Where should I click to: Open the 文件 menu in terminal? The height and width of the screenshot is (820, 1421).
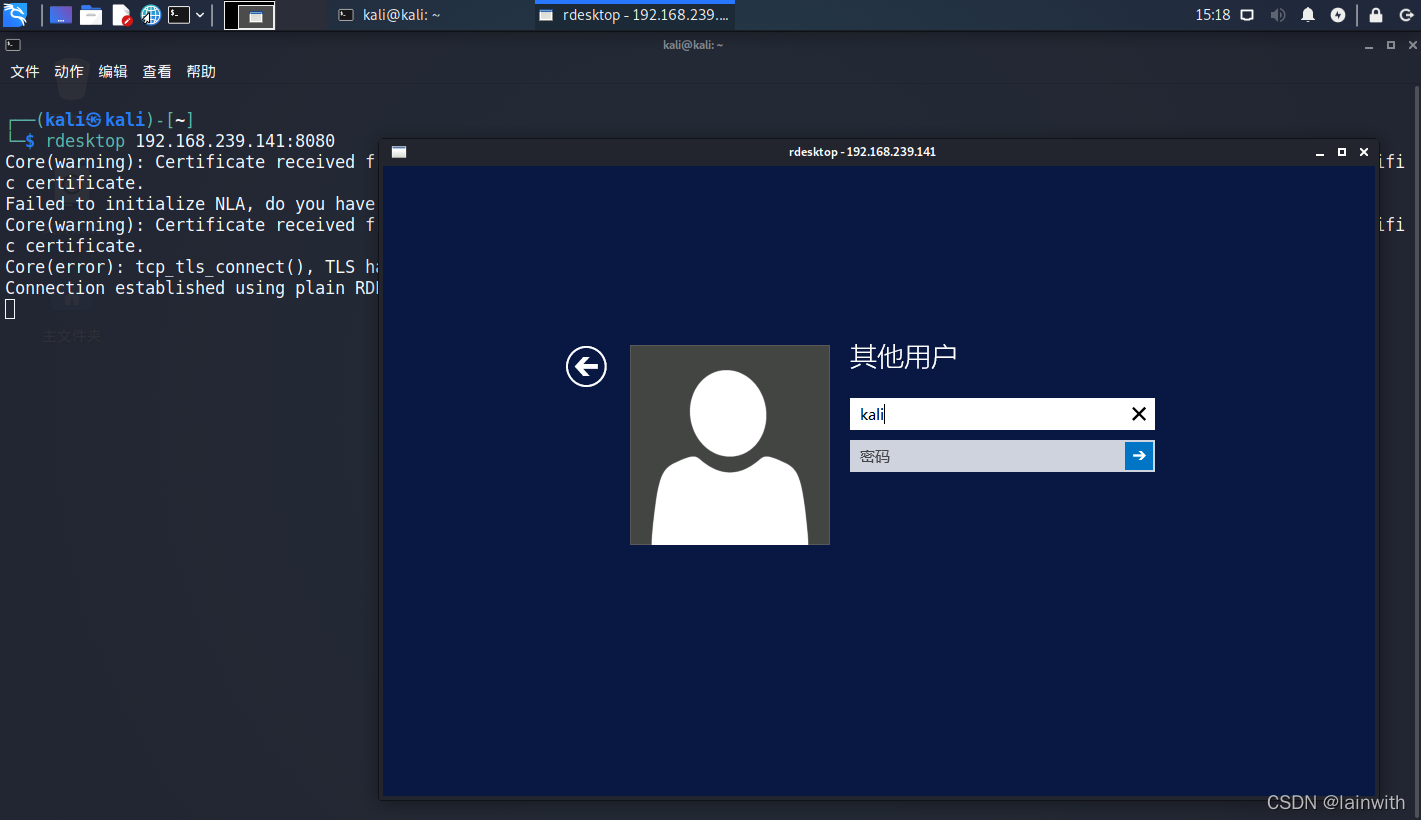25,72
